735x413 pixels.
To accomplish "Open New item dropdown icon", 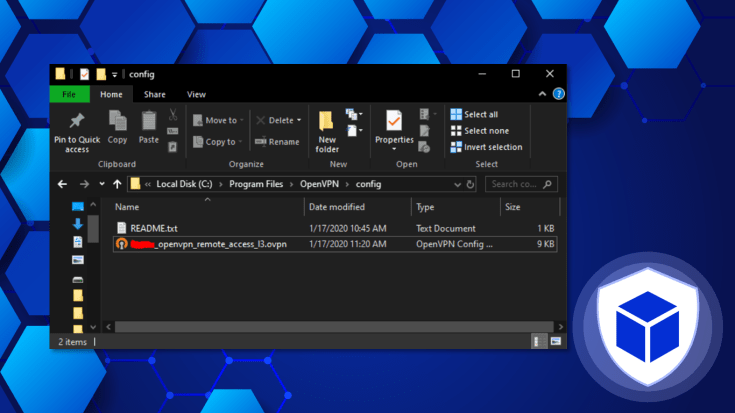I will tap(354, 114).
